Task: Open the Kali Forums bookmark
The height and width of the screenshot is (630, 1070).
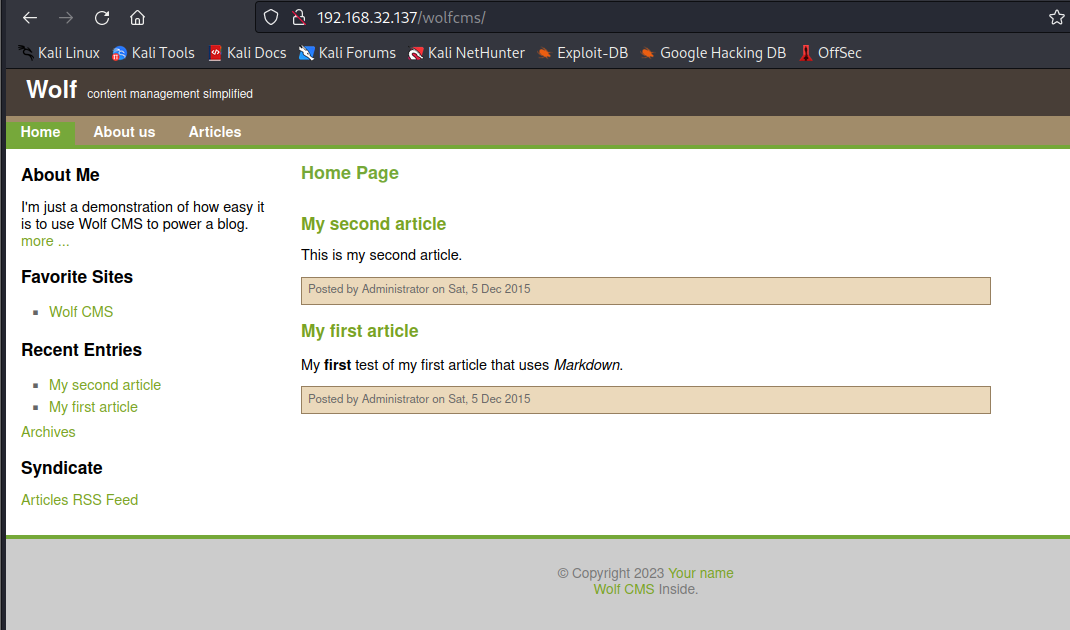Action: point(347,53)
